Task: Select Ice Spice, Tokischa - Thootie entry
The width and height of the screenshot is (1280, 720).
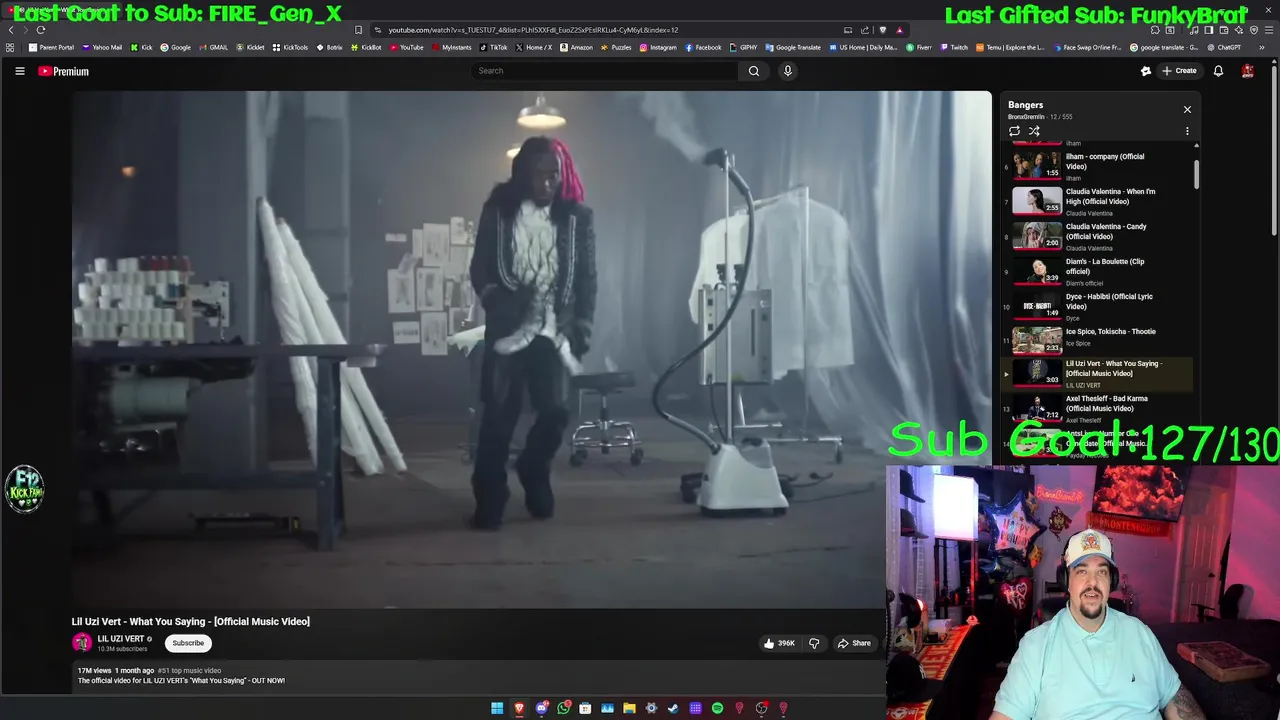Action: click(x=1098, y=339)
